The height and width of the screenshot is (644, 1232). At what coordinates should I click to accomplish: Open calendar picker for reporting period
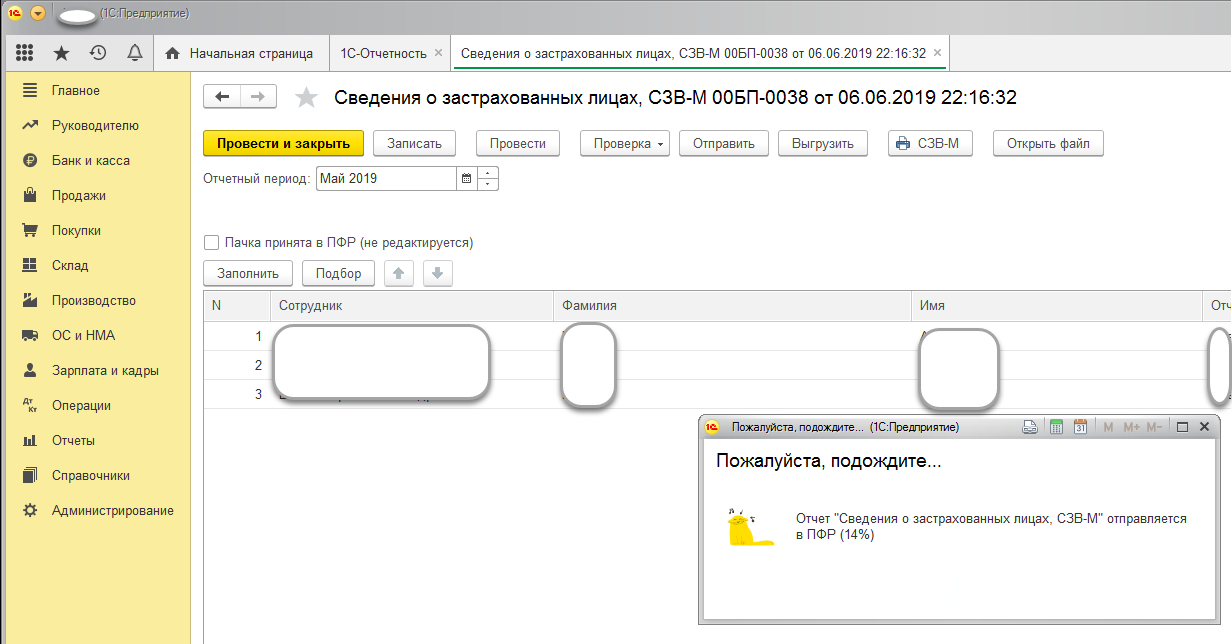click(466, 179)
